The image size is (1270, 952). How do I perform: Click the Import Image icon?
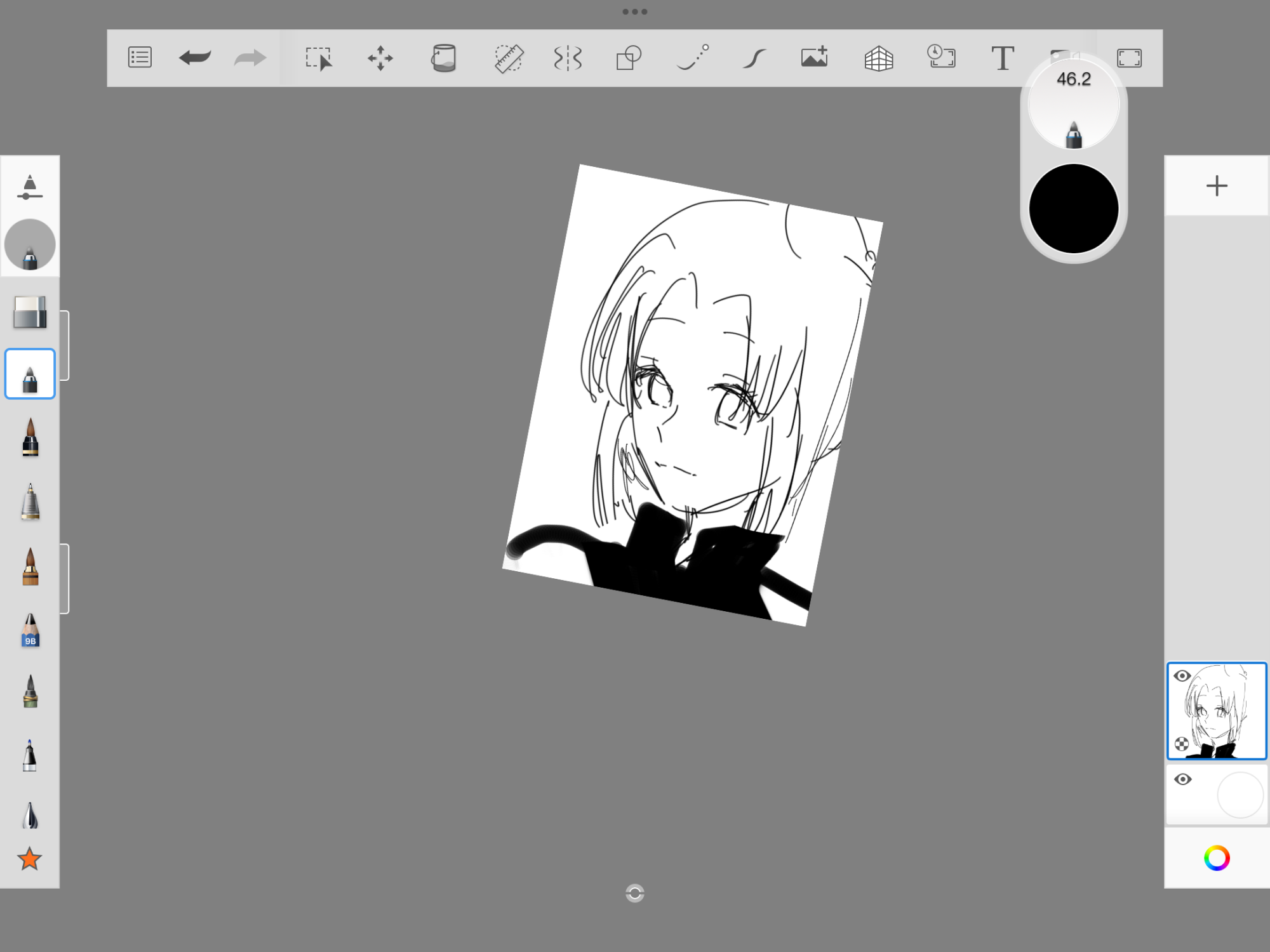[x=815, y=57]
